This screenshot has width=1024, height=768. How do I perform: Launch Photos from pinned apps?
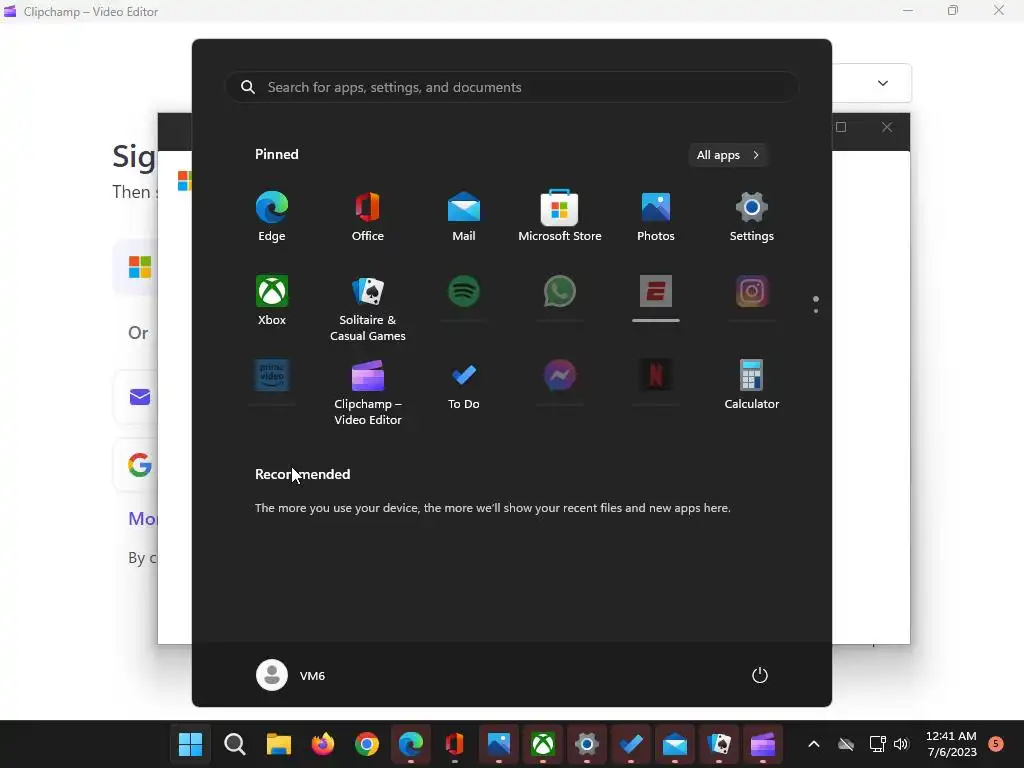coord(656,217)
